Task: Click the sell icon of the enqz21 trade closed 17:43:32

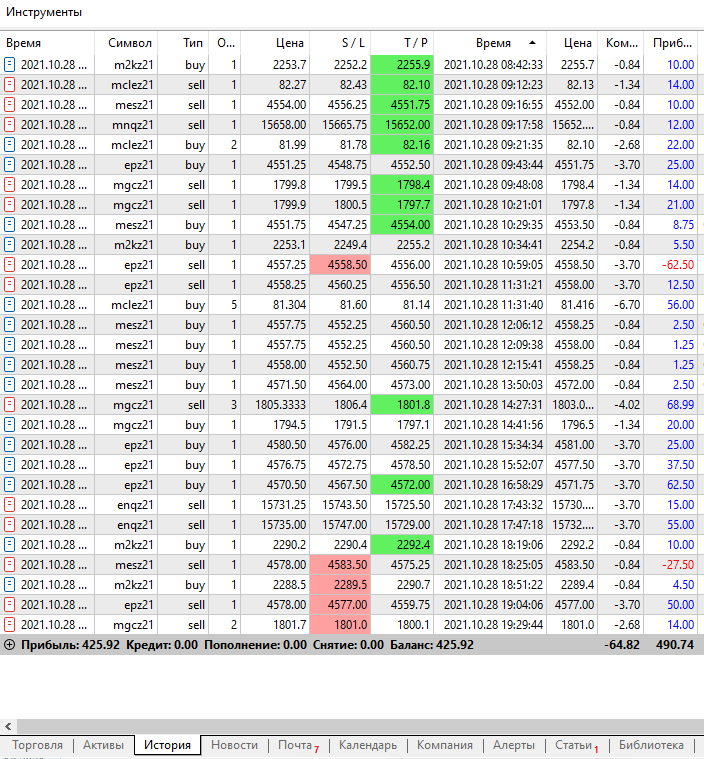Action: 9,505
